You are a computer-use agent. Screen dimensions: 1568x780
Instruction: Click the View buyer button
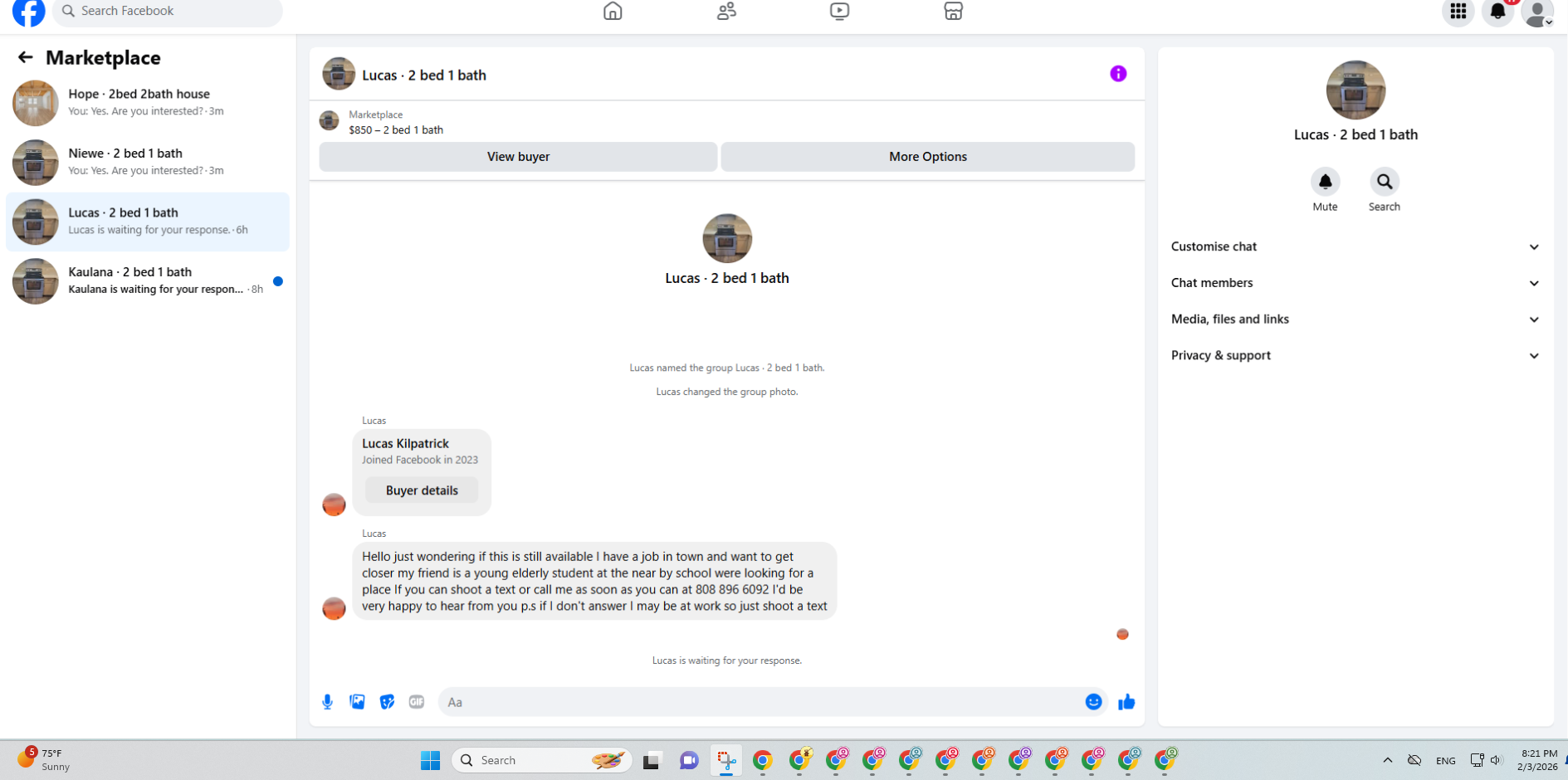pos(518,157)
